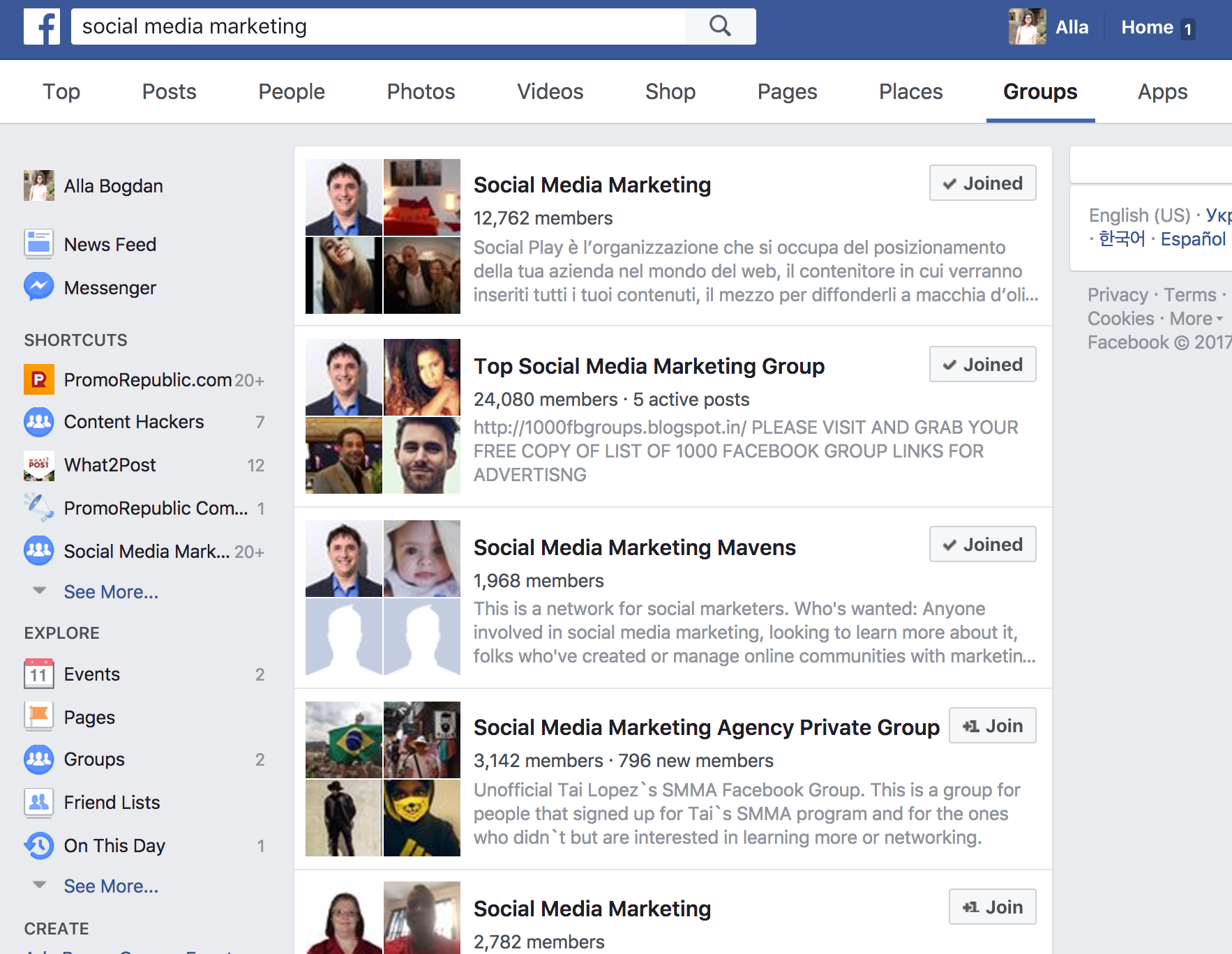Image resolution: width=1232 pixels, height=954 pixels.
Task: Open Social Media Marketing Agency Private Group title
Action: (x=707, y=727)
